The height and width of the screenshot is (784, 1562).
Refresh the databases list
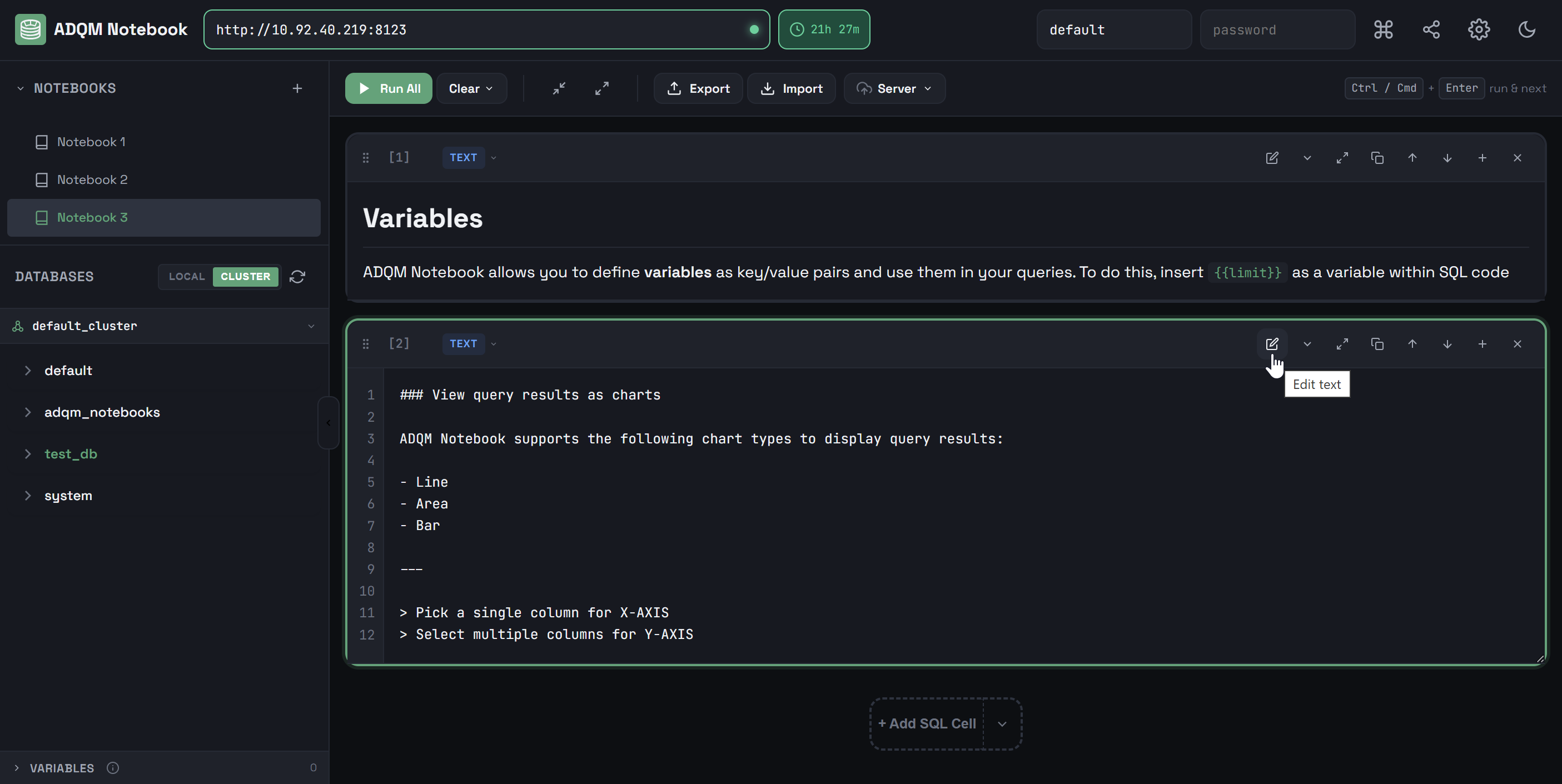tap(297, 276)
